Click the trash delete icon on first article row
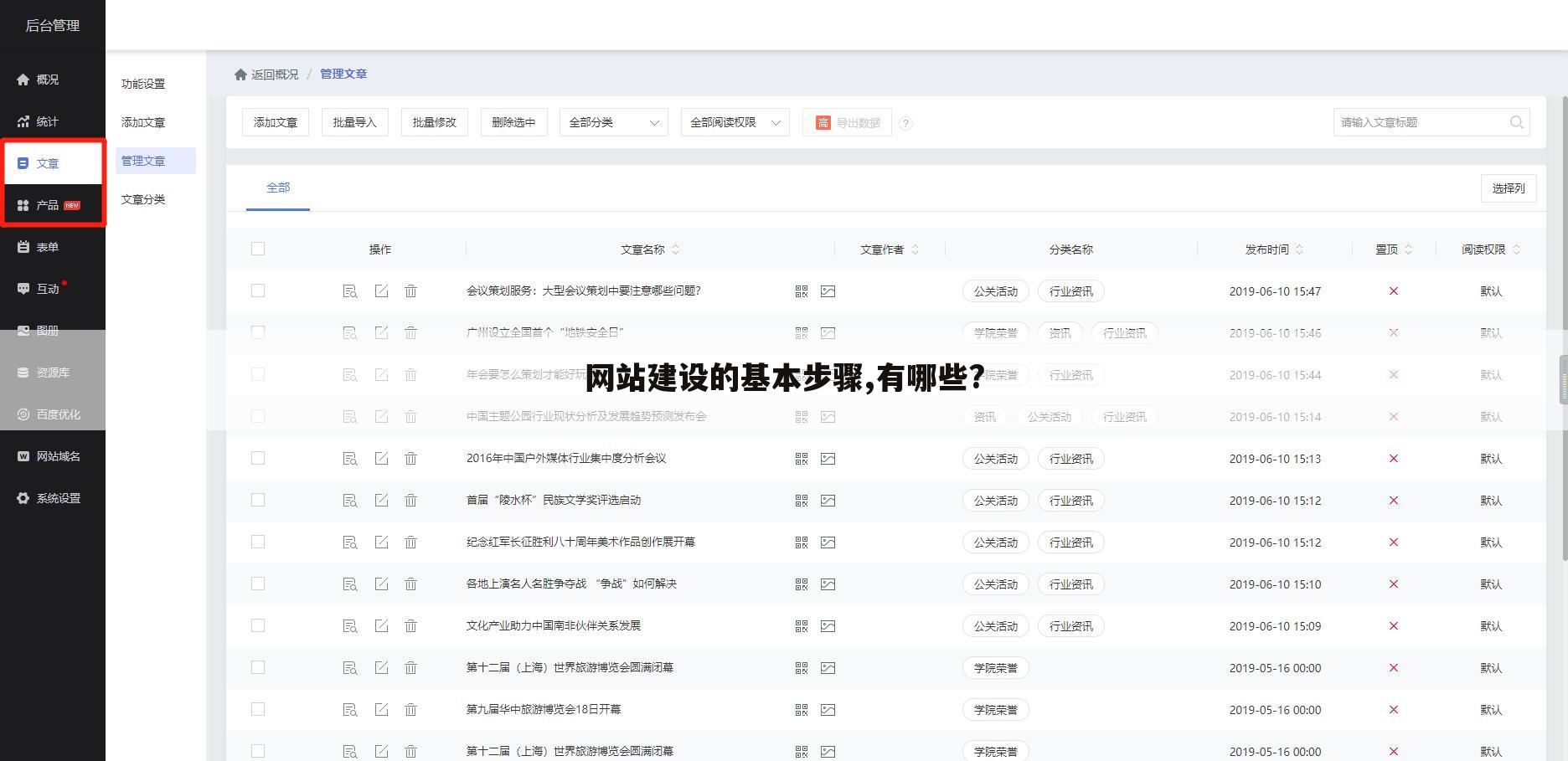Viewport: 1568px width, 761px height. (411, 291)
